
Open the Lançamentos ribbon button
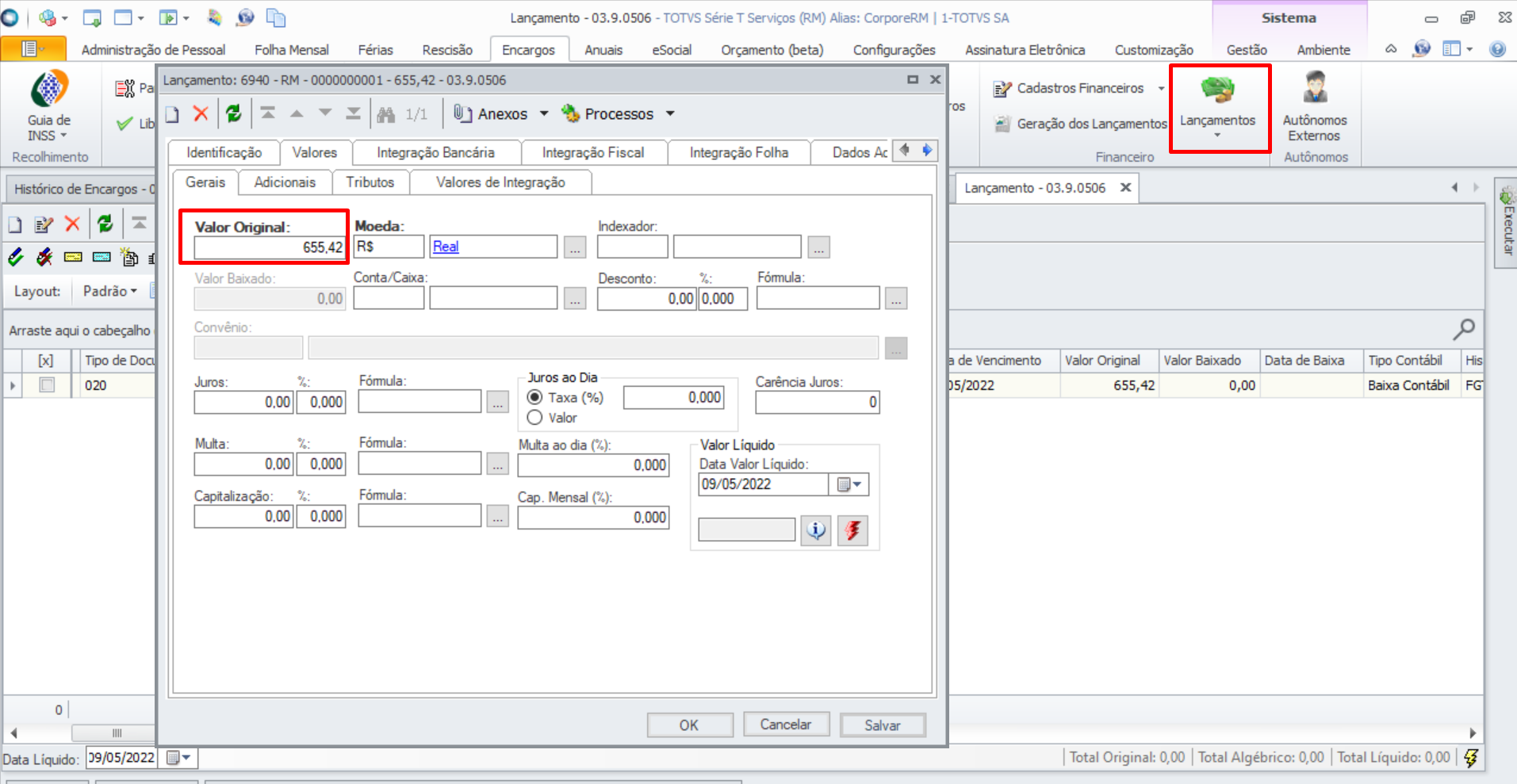pos(1218,108)
